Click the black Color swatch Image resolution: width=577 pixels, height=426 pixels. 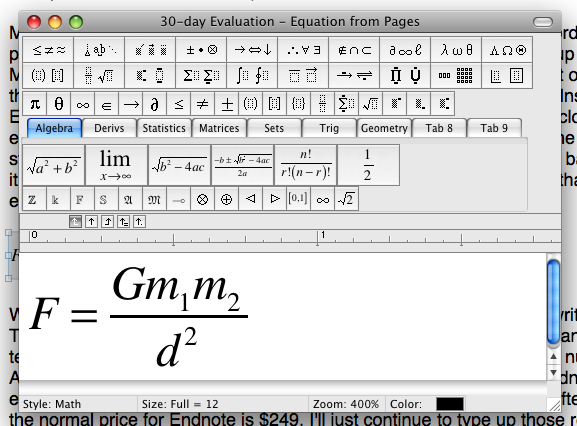point(450,404)
